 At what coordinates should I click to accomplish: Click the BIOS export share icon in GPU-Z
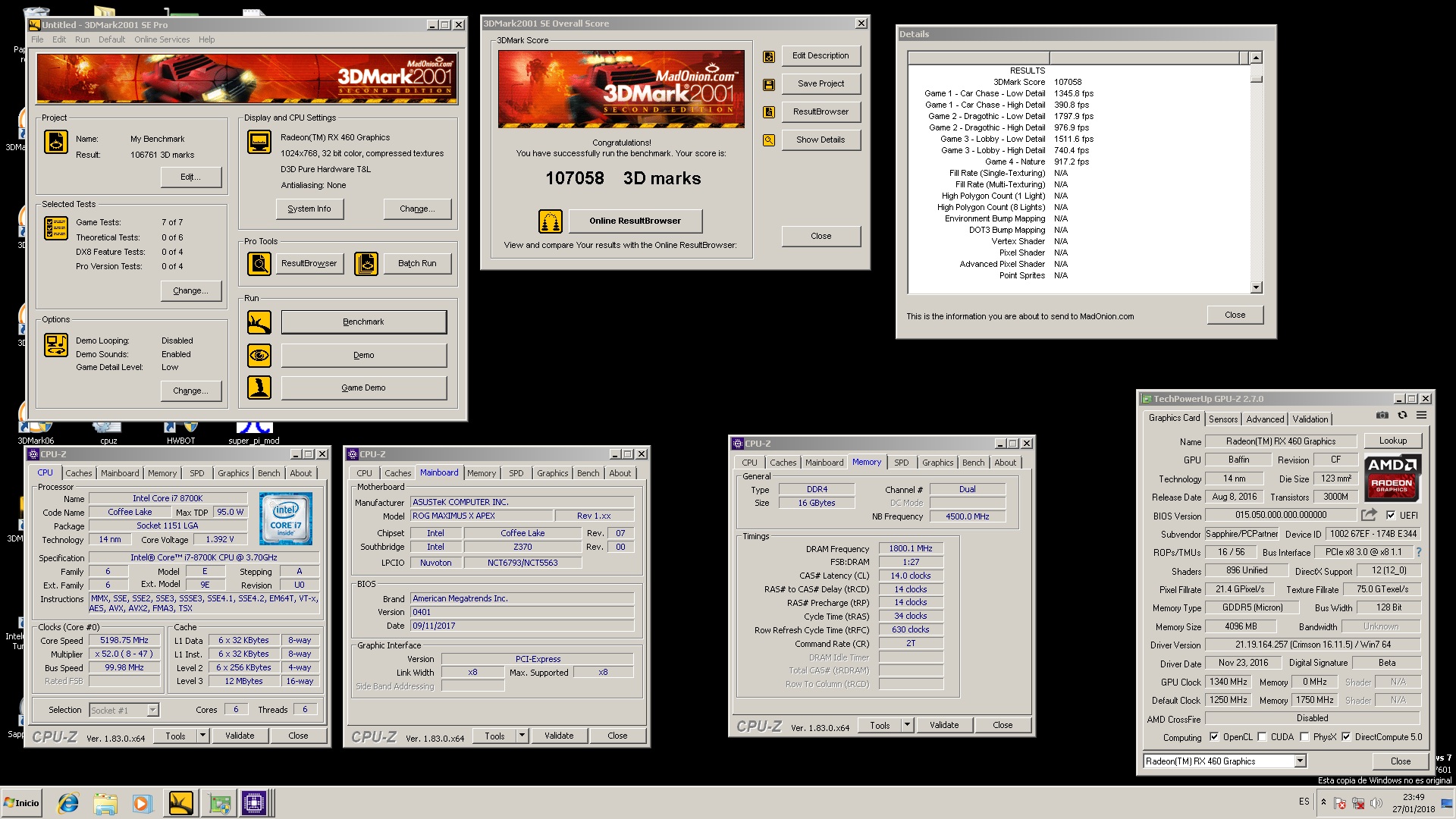pyautogui.click(x=1369, y=515)
